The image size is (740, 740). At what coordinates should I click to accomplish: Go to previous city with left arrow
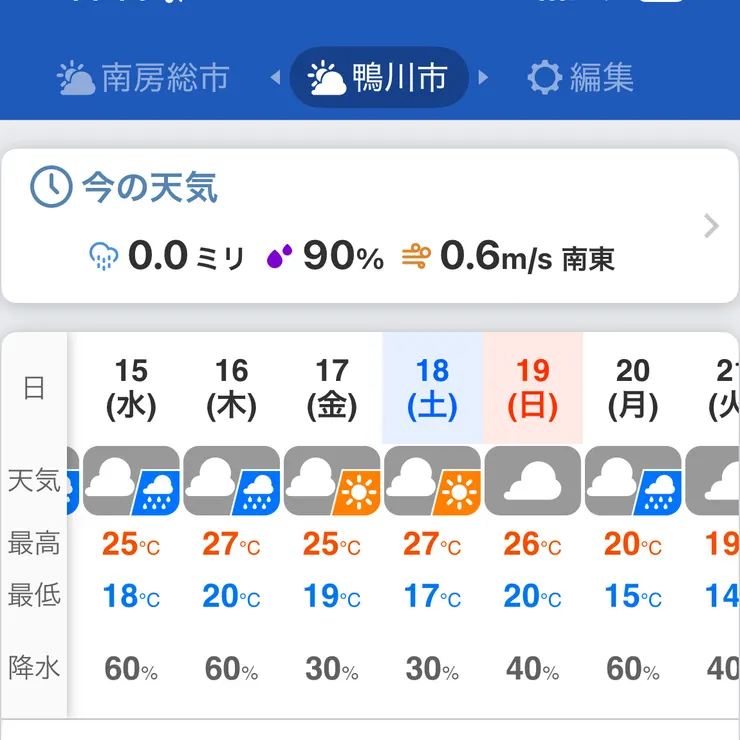[275, 78]
